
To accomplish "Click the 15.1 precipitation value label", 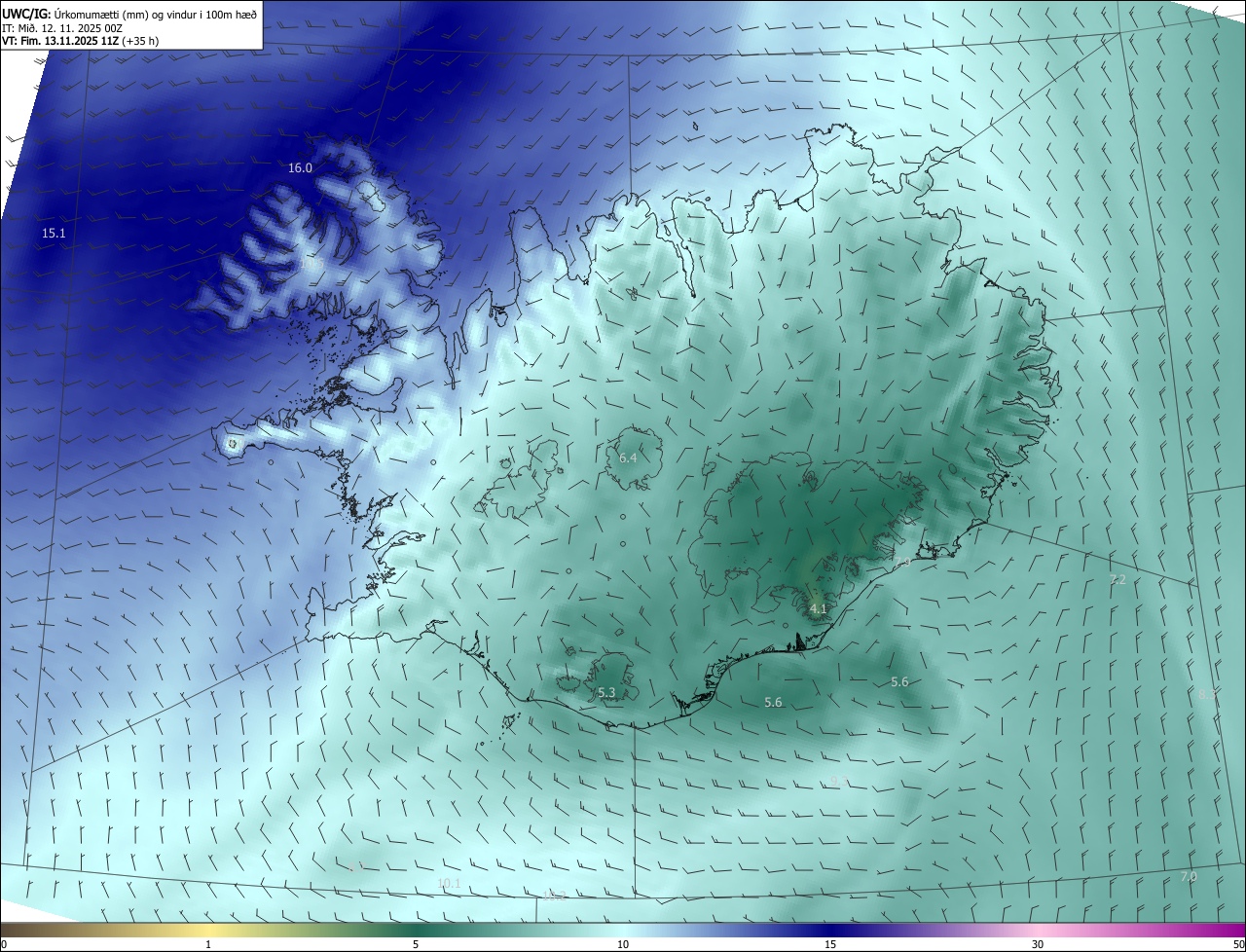I will [54, 234].
